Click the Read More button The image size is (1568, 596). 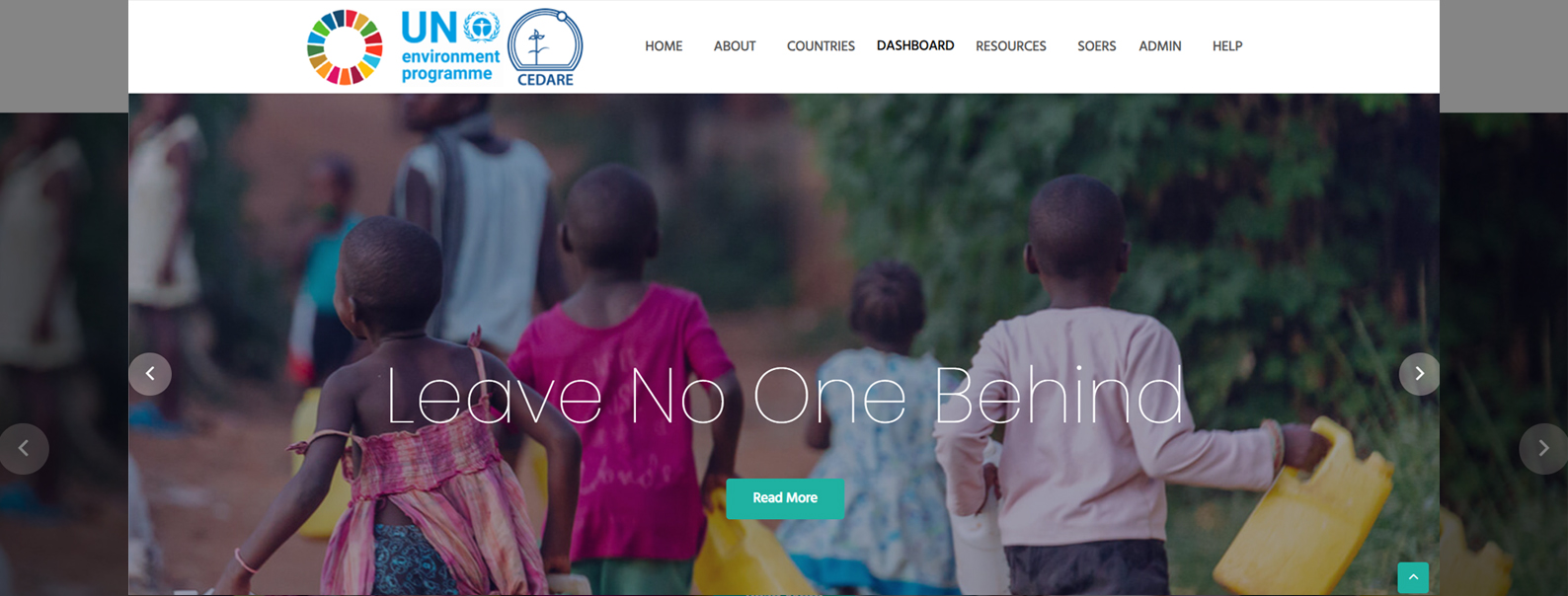pyautogui.click(x=785, y=498)
